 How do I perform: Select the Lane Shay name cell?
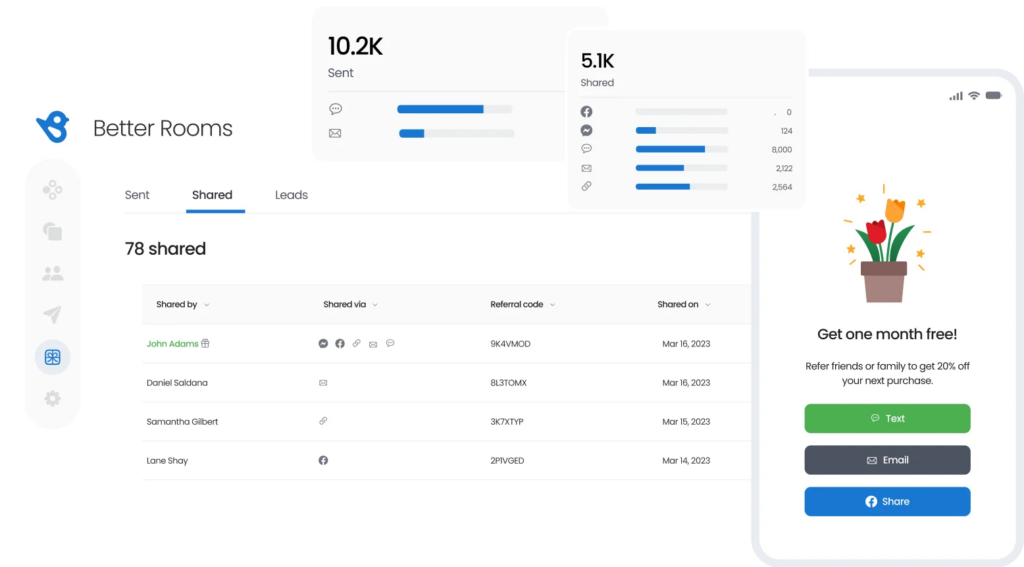167,461
